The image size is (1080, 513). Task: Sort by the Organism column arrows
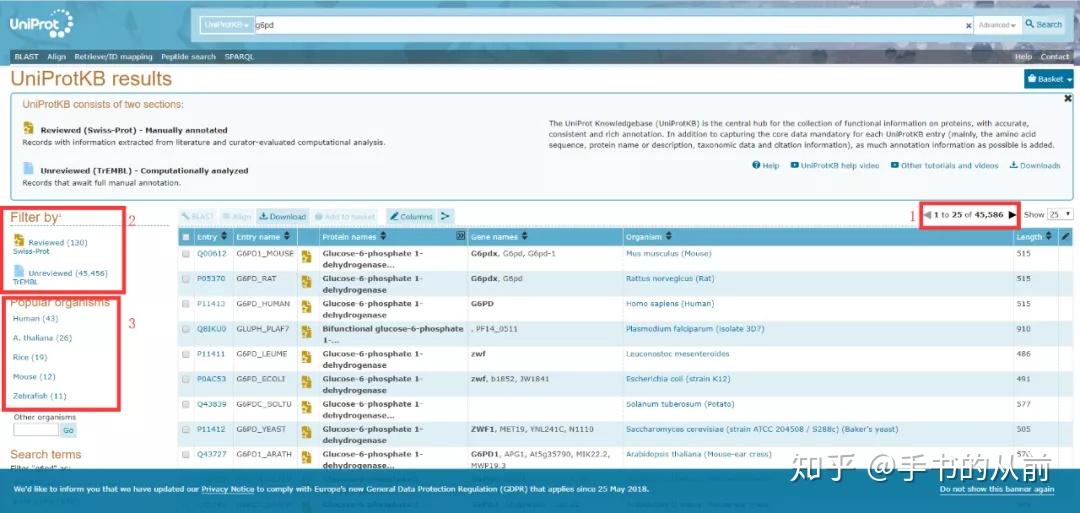tap(667, 237)
